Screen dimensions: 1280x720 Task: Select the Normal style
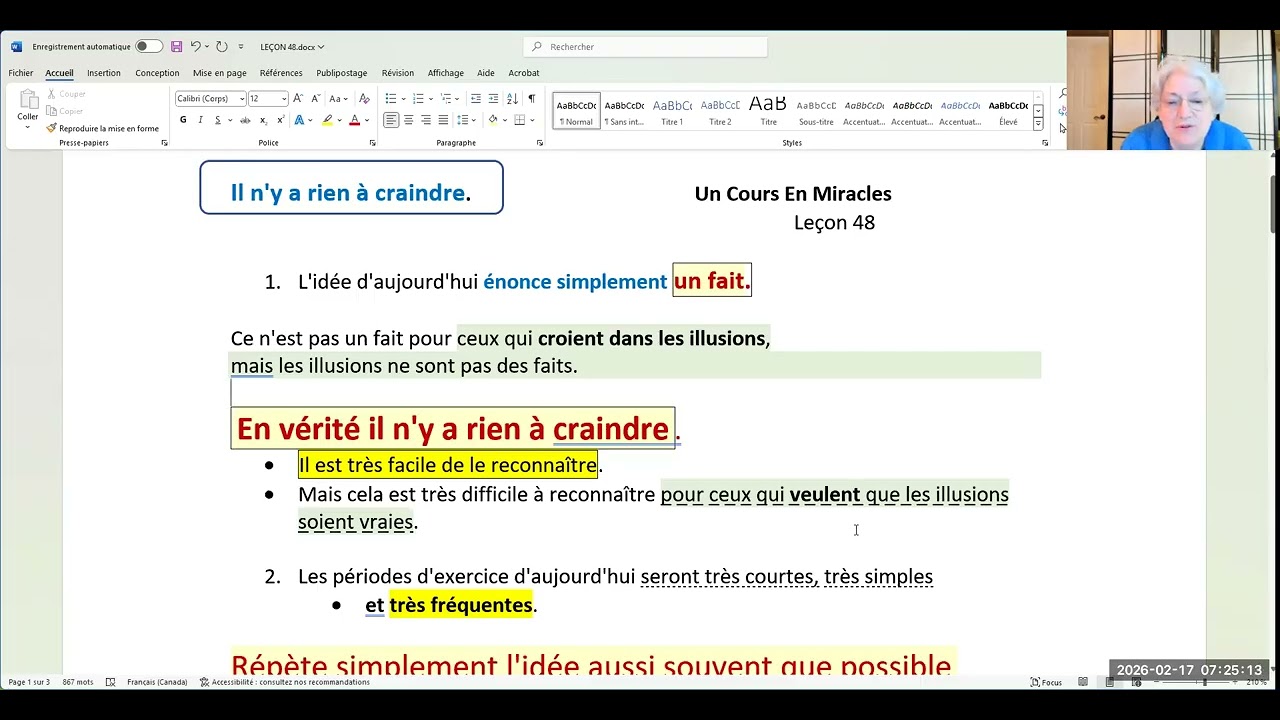coord(576,111)
